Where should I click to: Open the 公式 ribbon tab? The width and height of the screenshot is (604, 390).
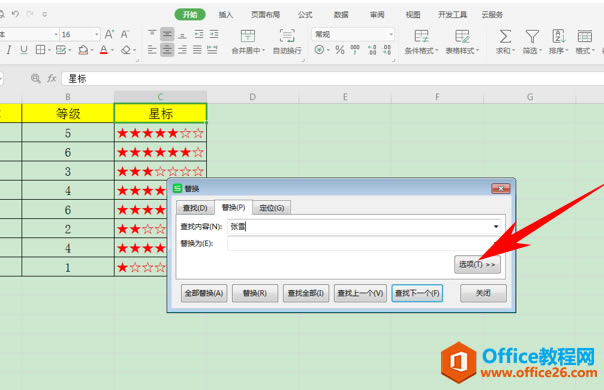click(305, 15)
